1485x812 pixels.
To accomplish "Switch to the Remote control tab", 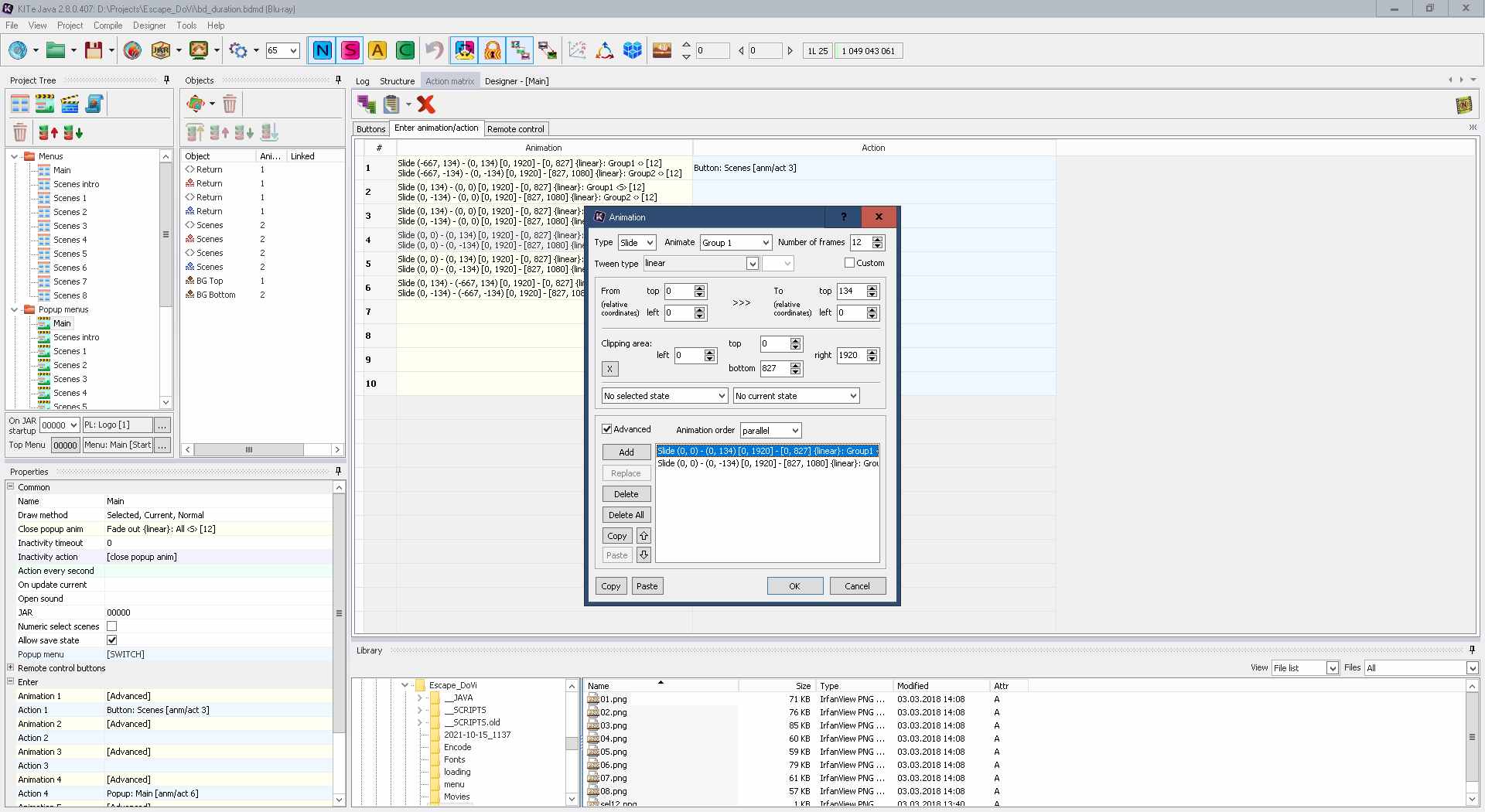I will (x=515, y=129).
